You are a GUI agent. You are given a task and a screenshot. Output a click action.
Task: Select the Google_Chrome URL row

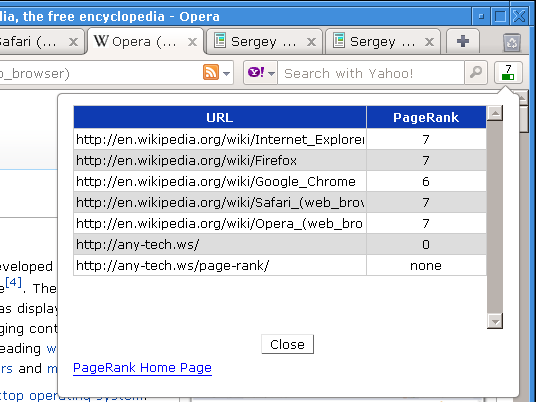coord(220,181)
